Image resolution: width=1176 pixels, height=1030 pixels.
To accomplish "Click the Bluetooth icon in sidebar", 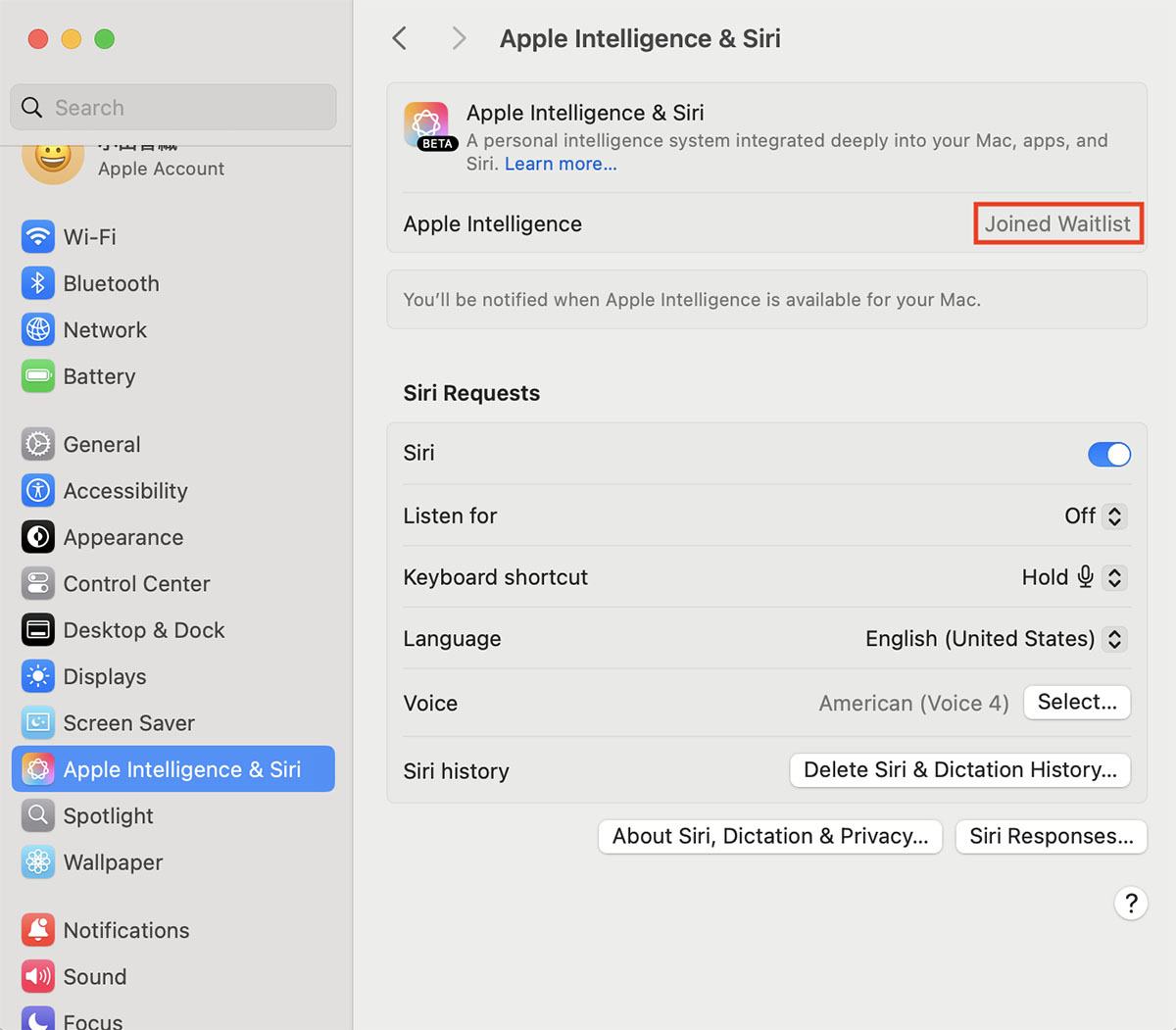I will pyautogui.click(x=38, y=283).
